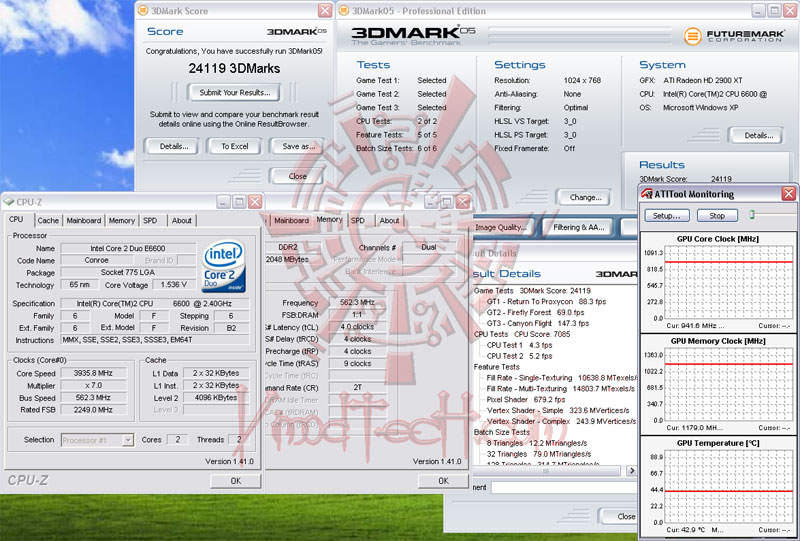Open Image Quality options
Viewport: 800px width, 541px height.
tap(502, 227)
